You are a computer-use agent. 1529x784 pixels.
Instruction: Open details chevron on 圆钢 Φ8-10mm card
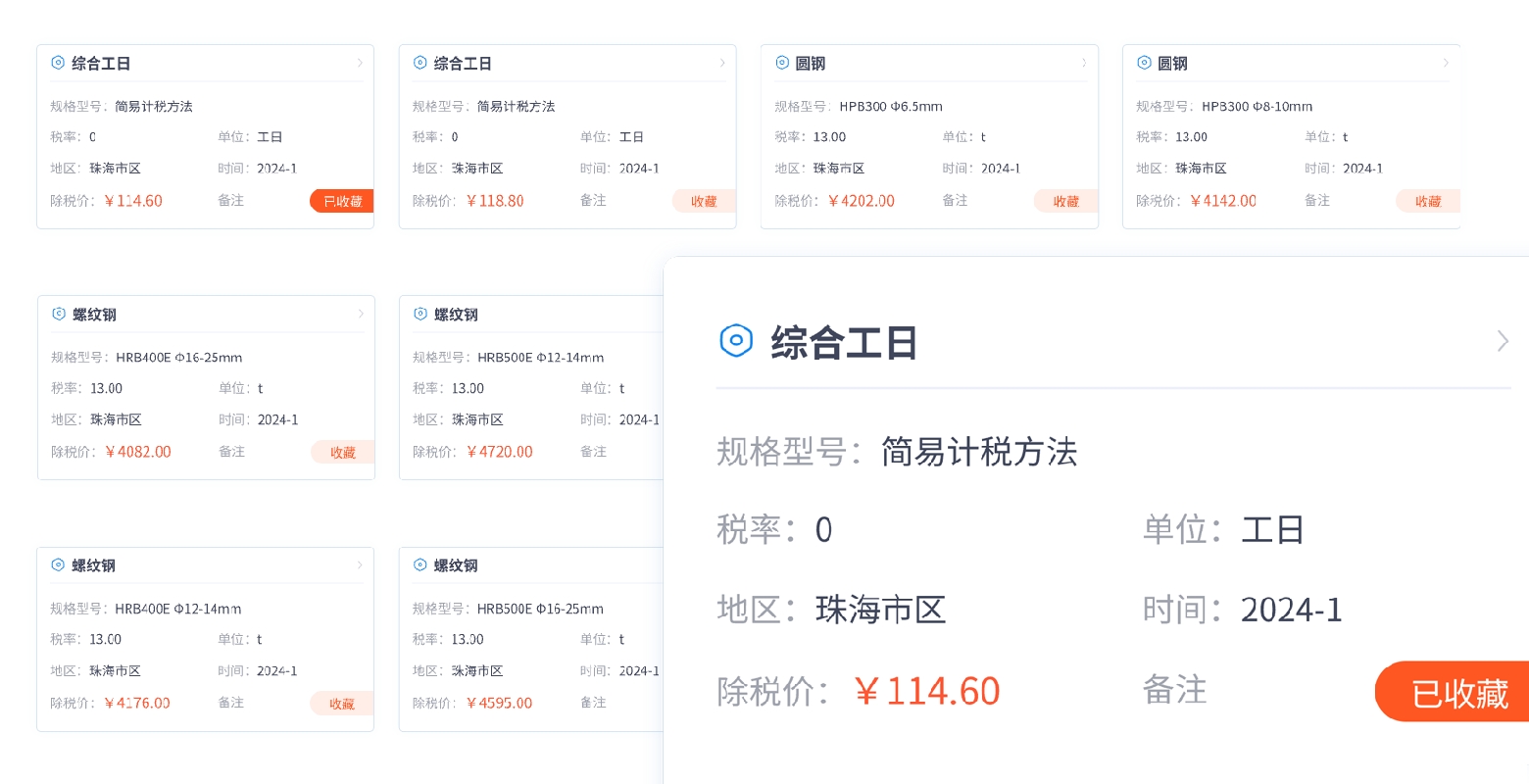pyautogui.click(x=1446, y=63)
